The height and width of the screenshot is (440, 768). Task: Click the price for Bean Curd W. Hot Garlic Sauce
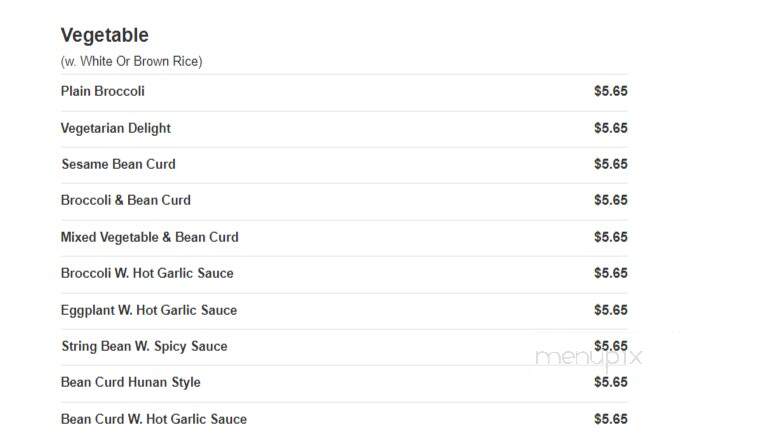611,419
